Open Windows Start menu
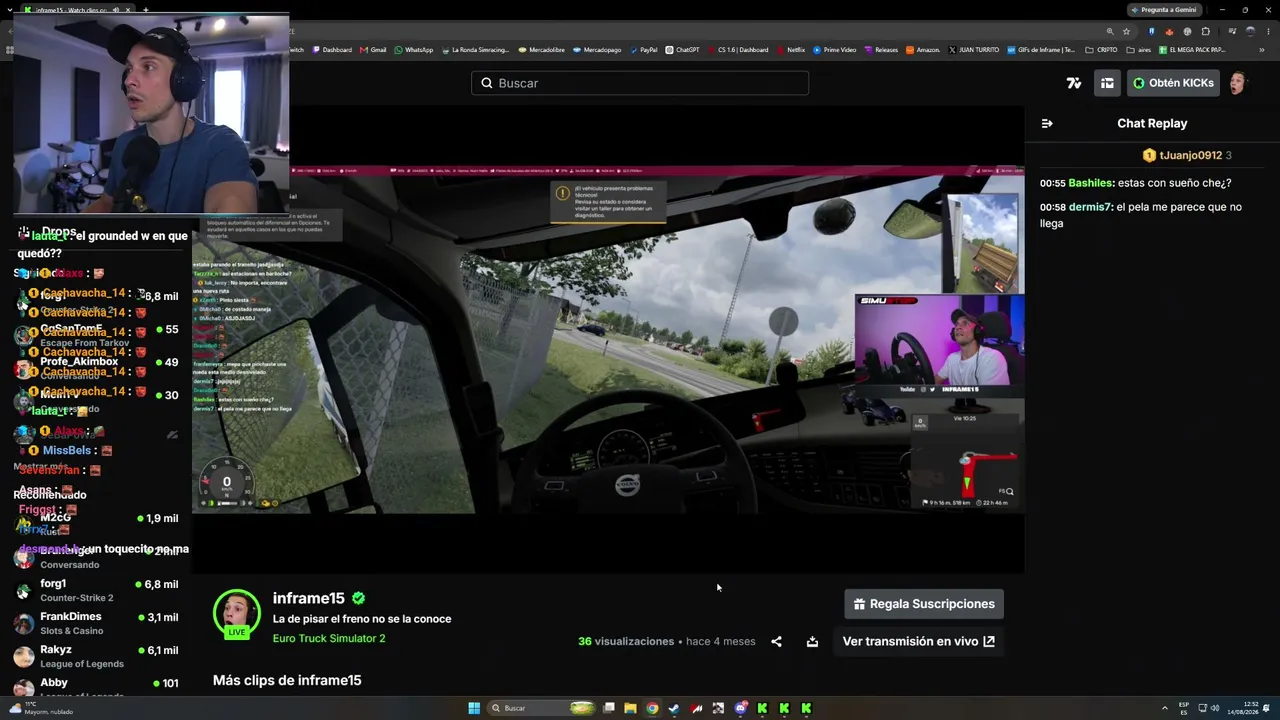Viewport: 1280px width, 720px height. pos(474,708)
